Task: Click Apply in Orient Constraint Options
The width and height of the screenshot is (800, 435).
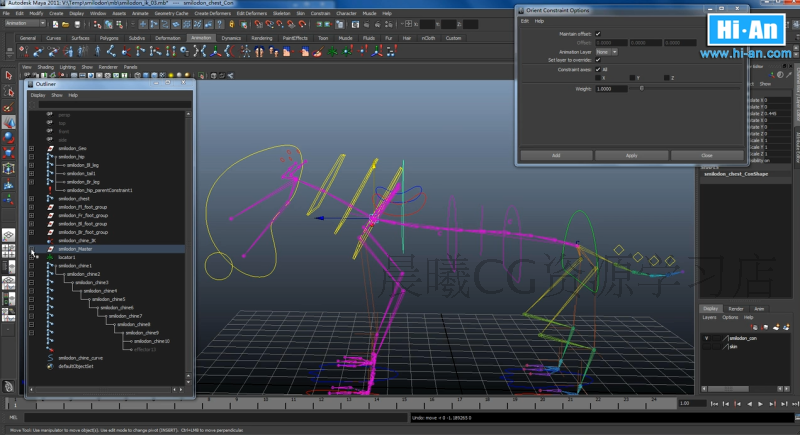Action: pos(632,156)
